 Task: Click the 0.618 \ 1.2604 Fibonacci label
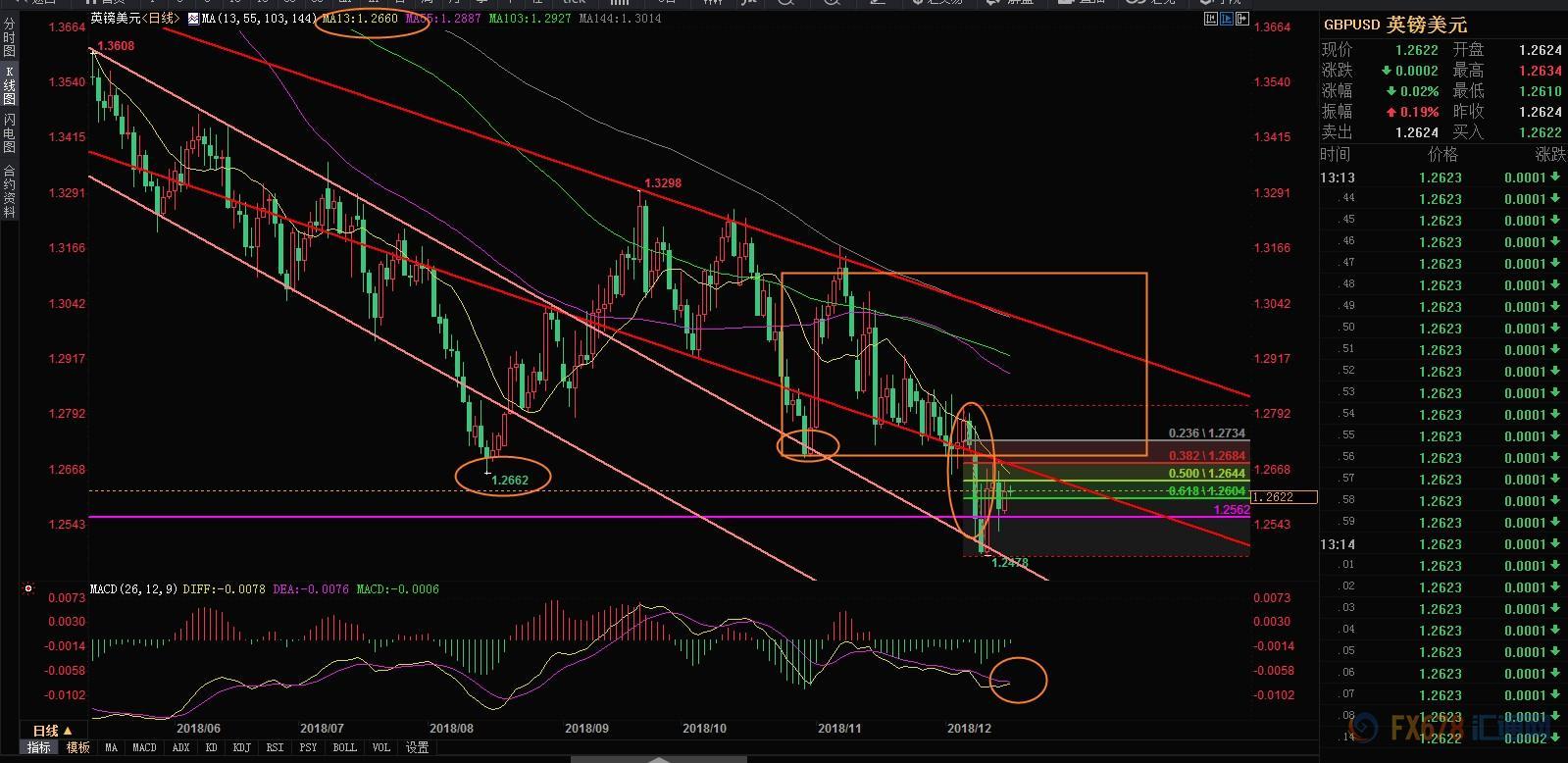[1206, 490]
